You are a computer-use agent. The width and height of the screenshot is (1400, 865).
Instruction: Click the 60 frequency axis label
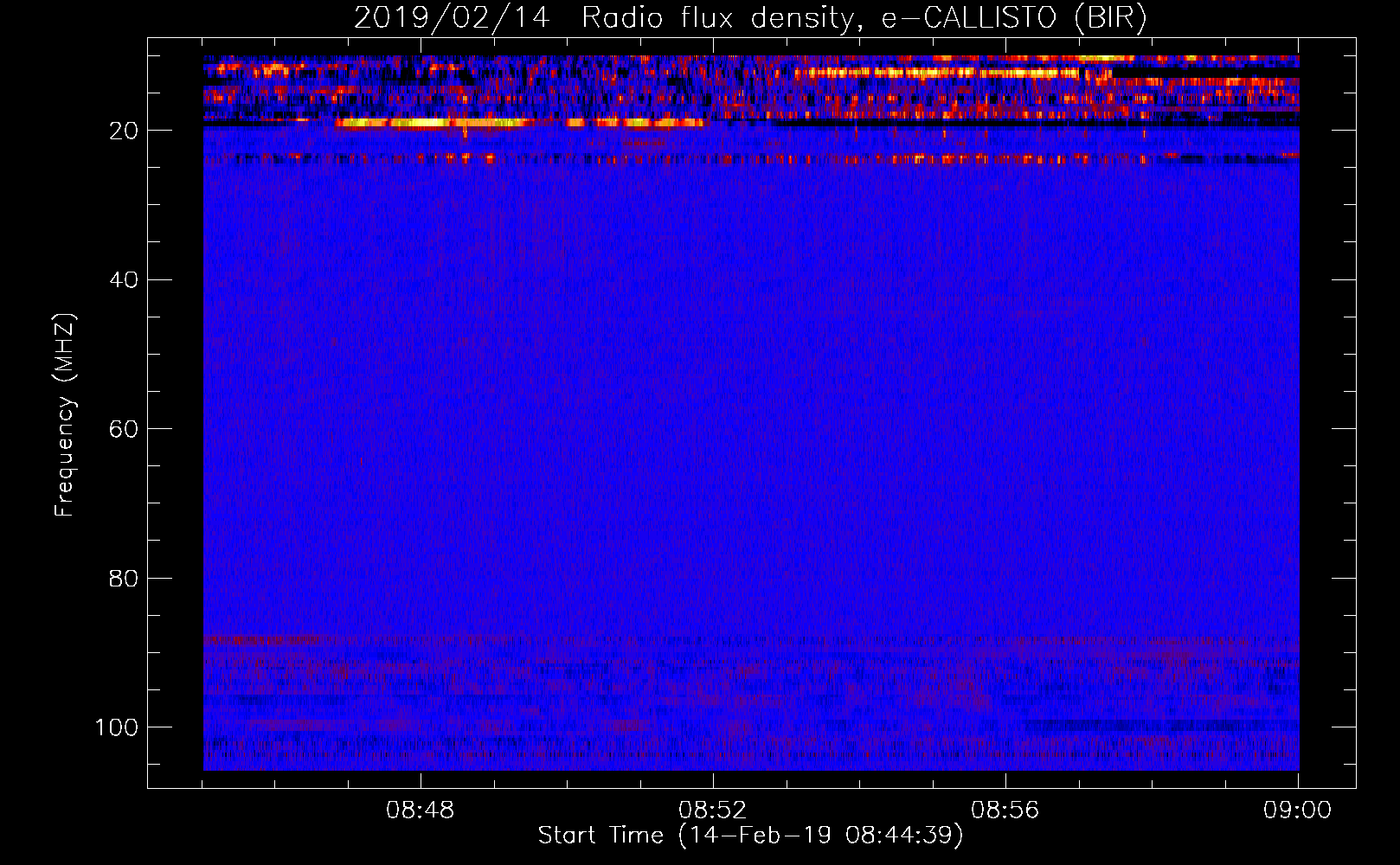click(124, 429)
